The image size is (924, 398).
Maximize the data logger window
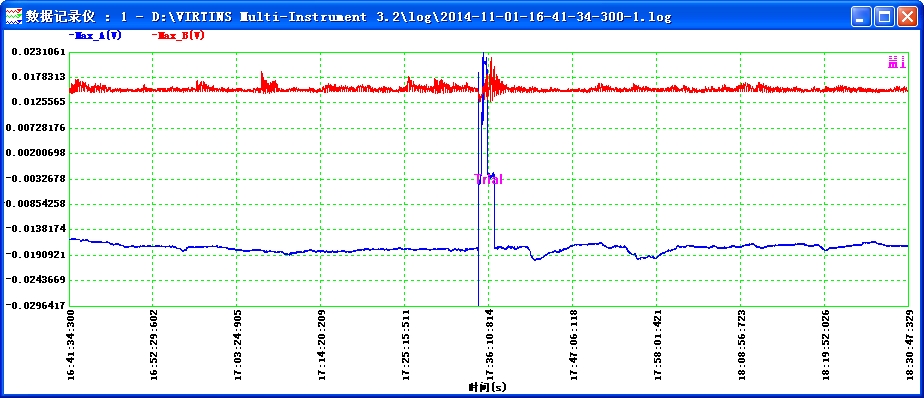[x=884, y=16]
